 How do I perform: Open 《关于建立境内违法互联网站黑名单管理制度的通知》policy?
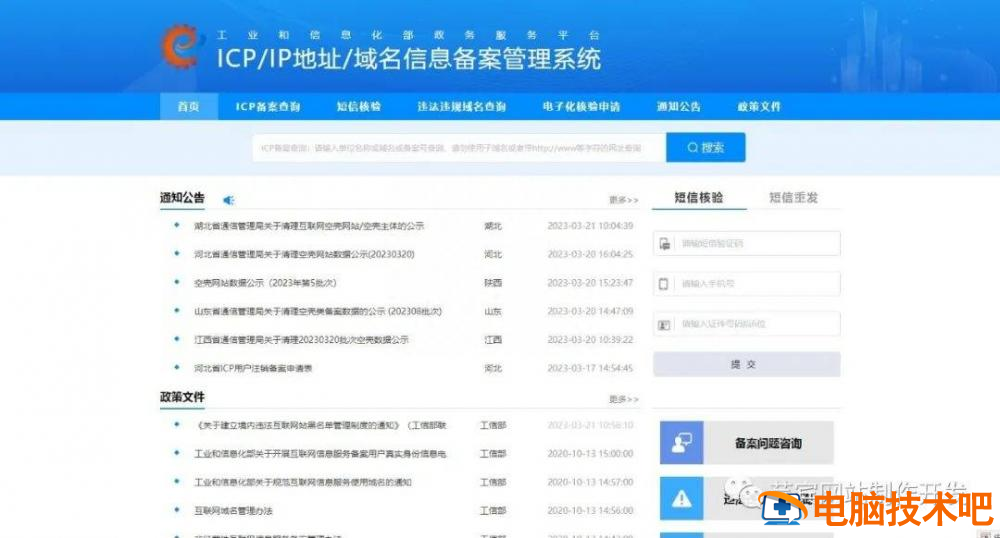coord(320,425)
